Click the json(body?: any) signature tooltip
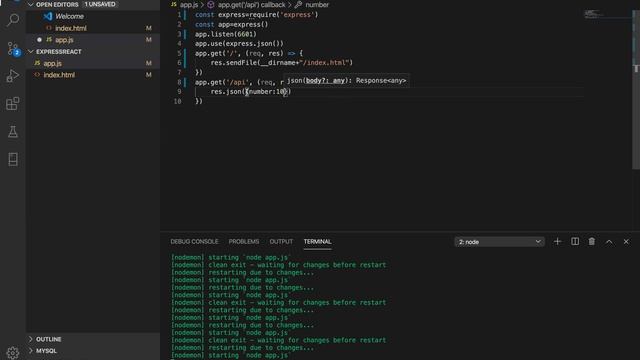The height and width of the screenshot is (360, 640). (x=347, y=81)
